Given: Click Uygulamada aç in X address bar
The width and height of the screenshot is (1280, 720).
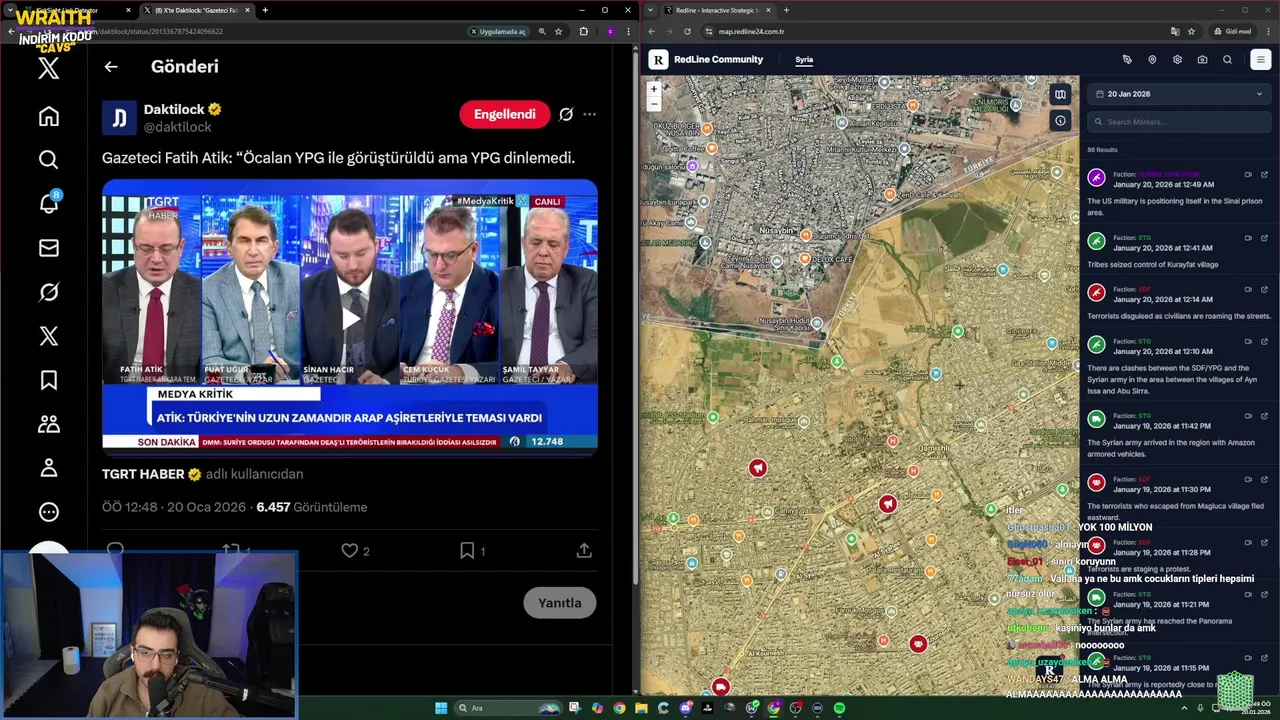Looking at the screenshot, I should [x=497, y=31].
